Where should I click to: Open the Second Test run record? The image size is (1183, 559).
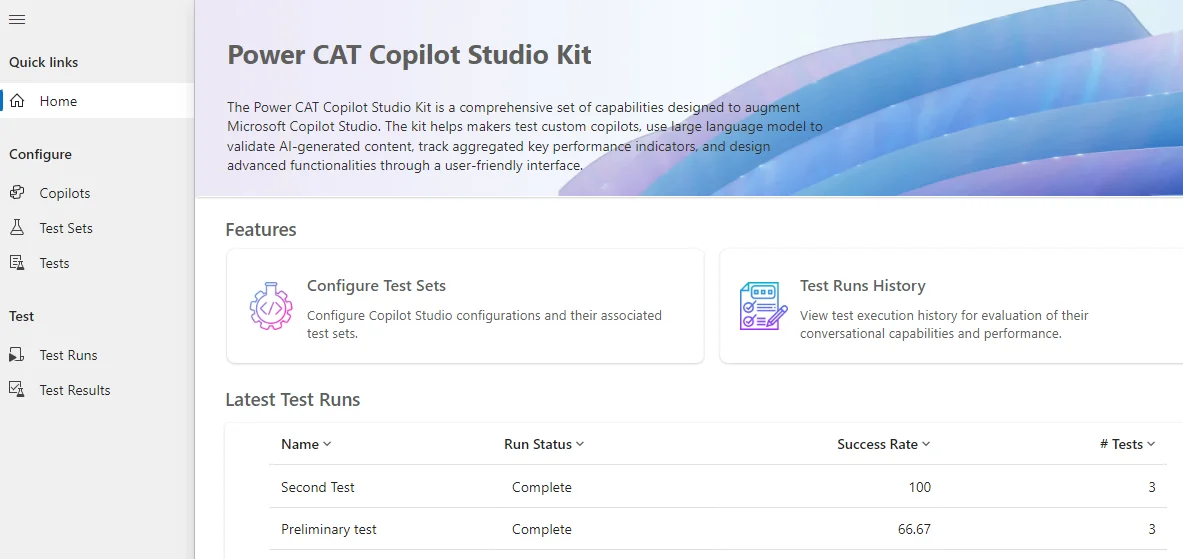coord(318,487)
